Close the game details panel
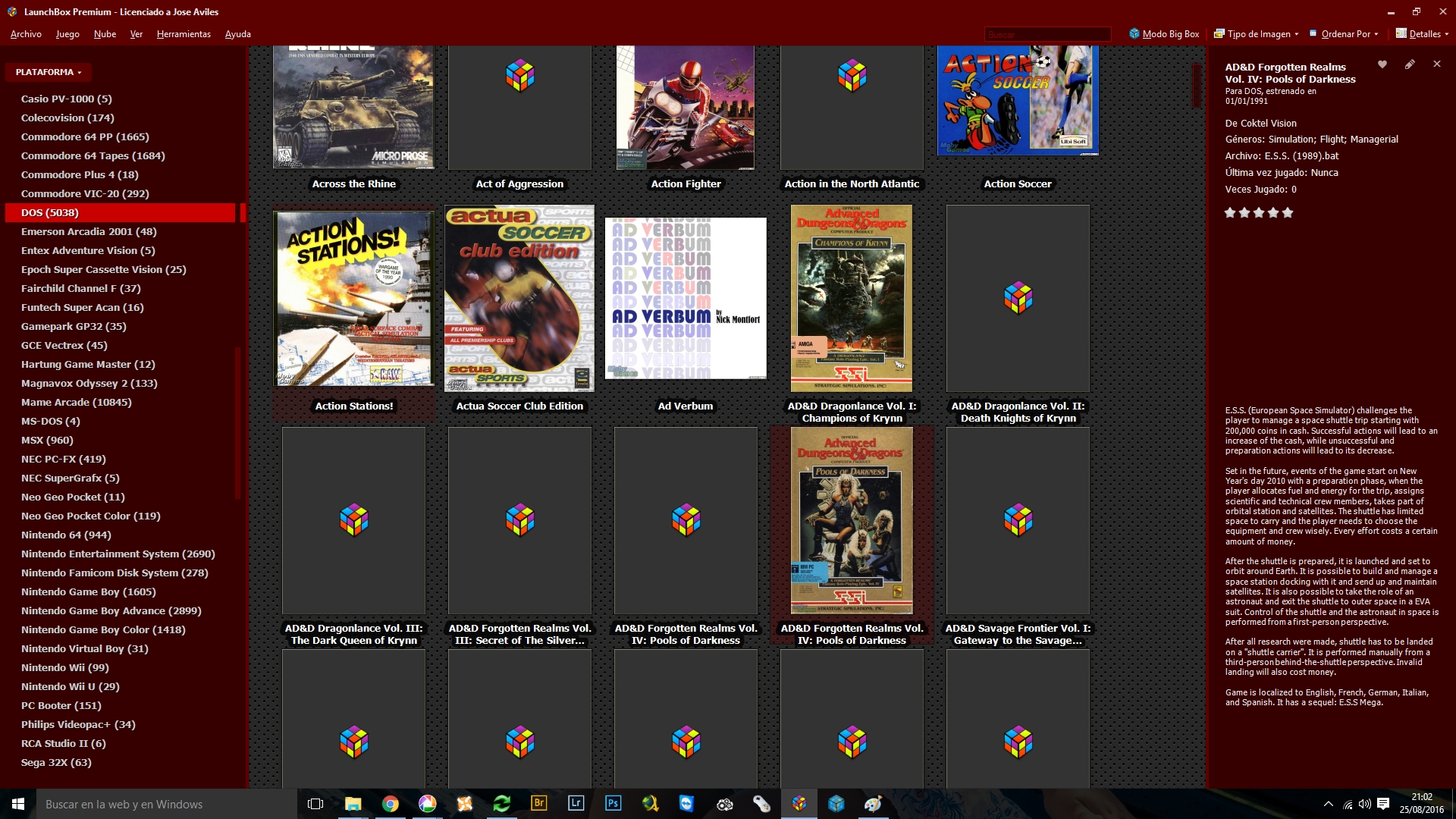 pos(1437,64)
